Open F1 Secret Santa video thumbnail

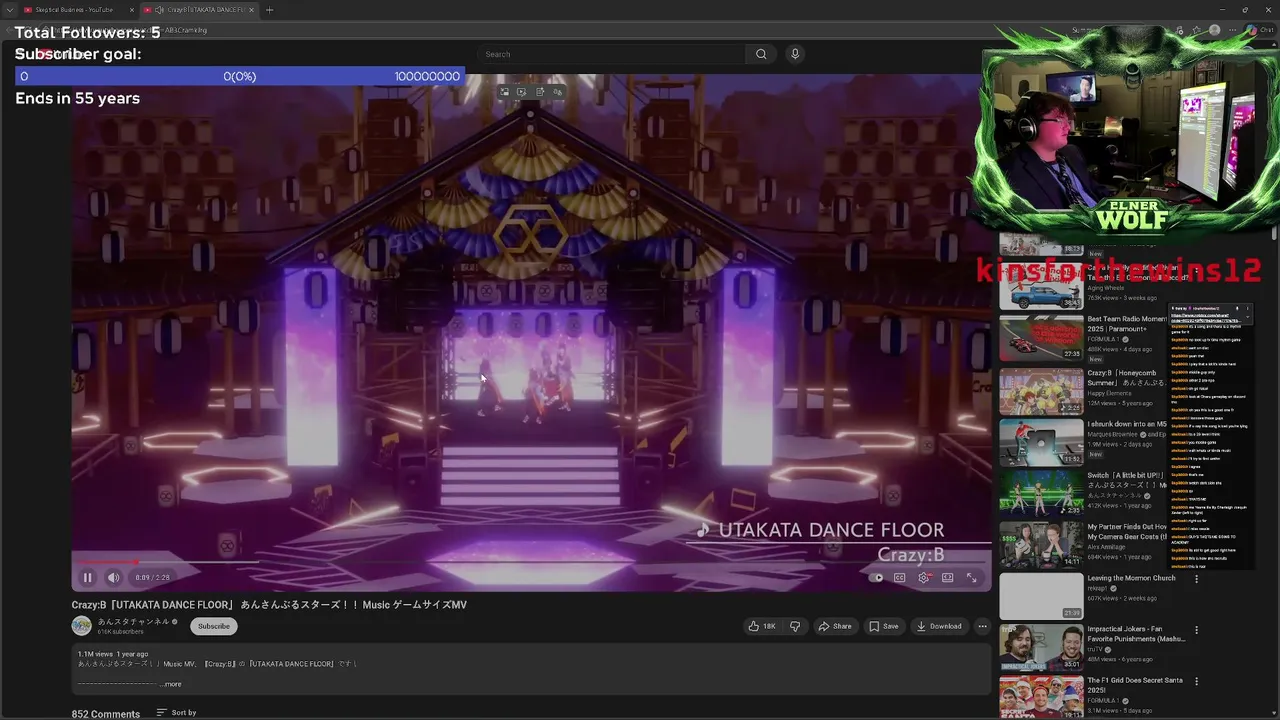(x=1041, y=698)
